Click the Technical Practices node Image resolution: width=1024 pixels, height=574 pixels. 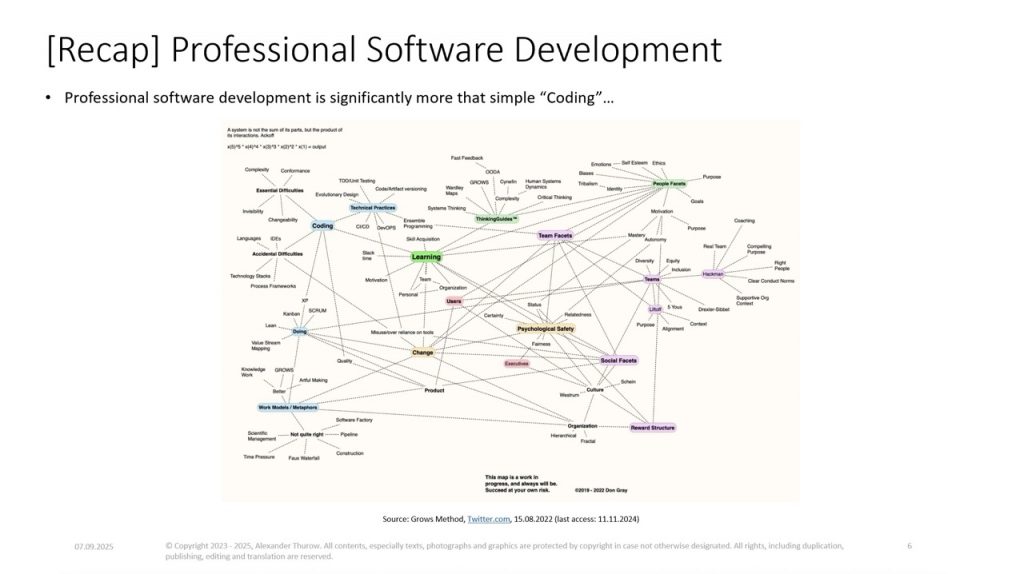tap(372, 207)
